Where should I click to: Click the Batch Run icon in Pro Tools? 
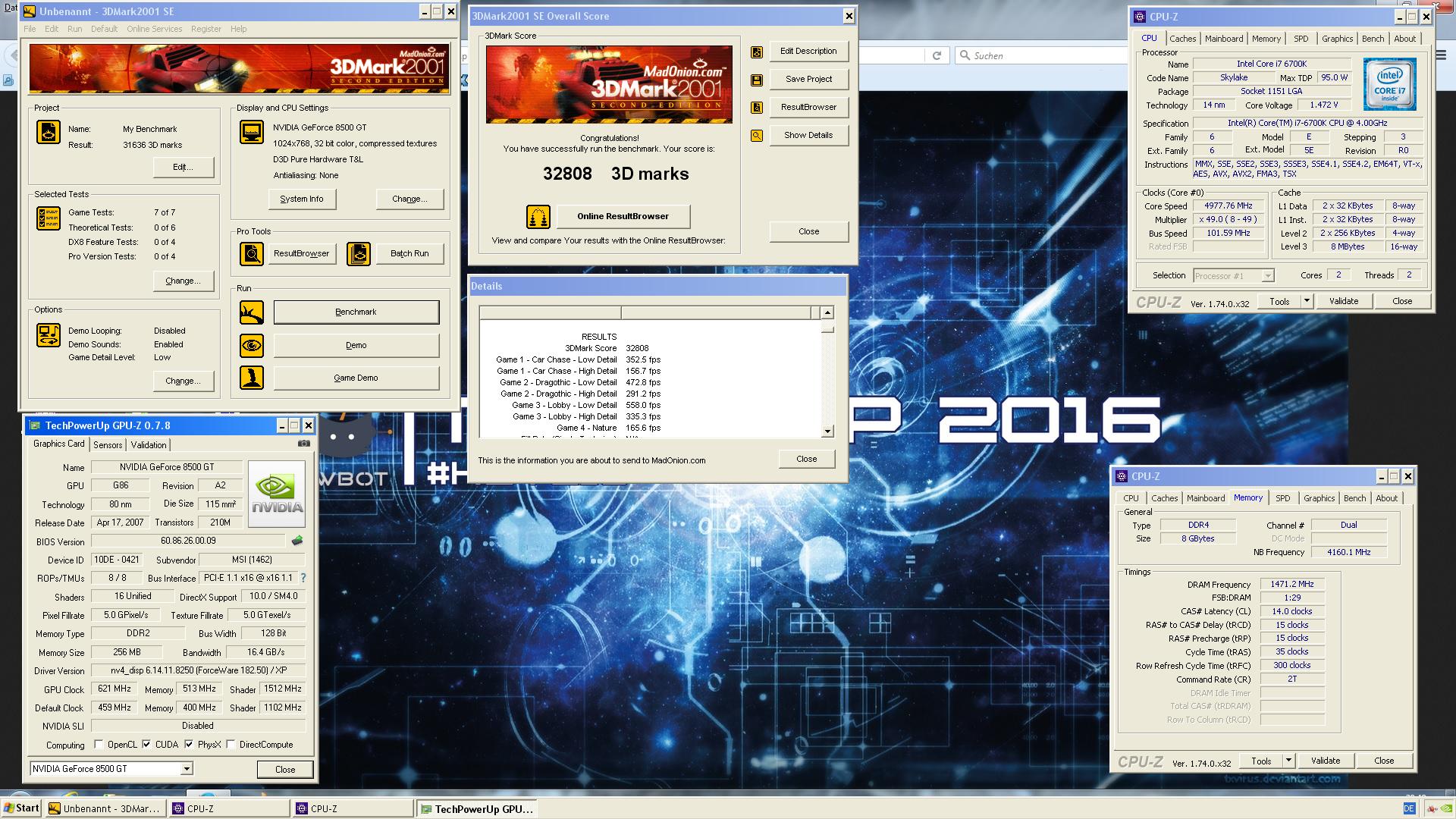point(359,253)
